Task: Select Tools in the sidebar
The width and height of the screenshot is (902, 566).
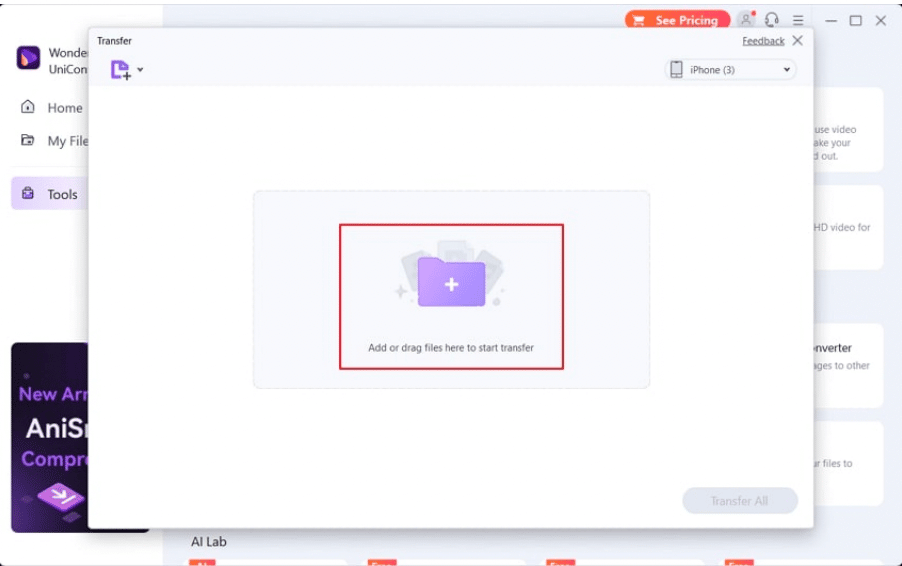Action: click(x=50, y=194)
